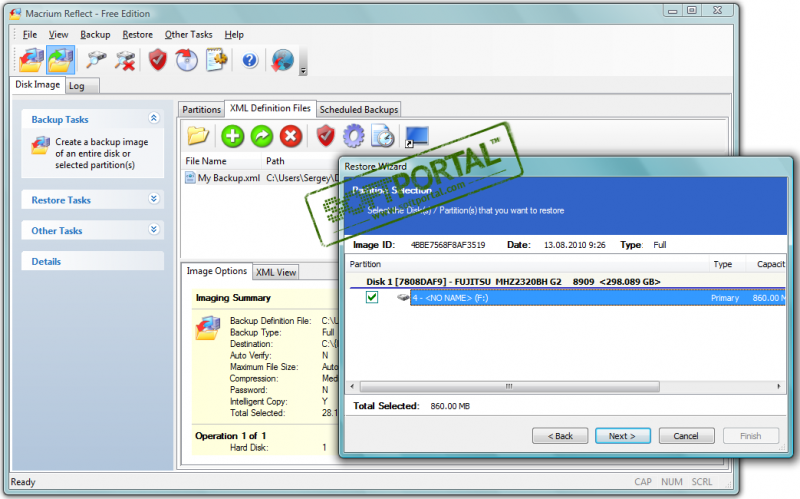Expand the Other Tasks panel
Image resolution: width=800 pixels, height=499 pixels.
click(154, 230)
